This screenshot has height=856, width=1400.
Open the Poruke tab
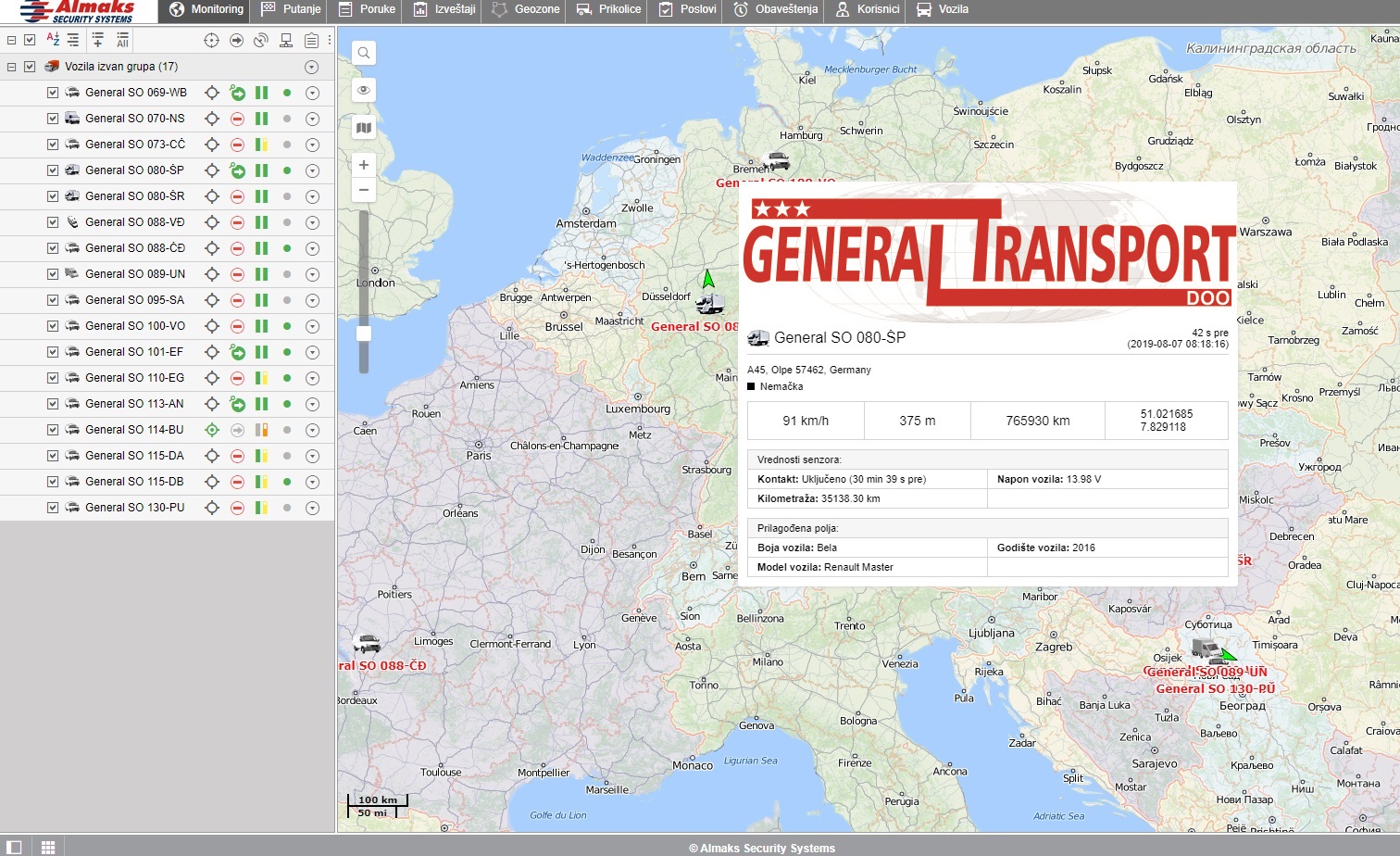pyautogui.click(x=367, y=9)
